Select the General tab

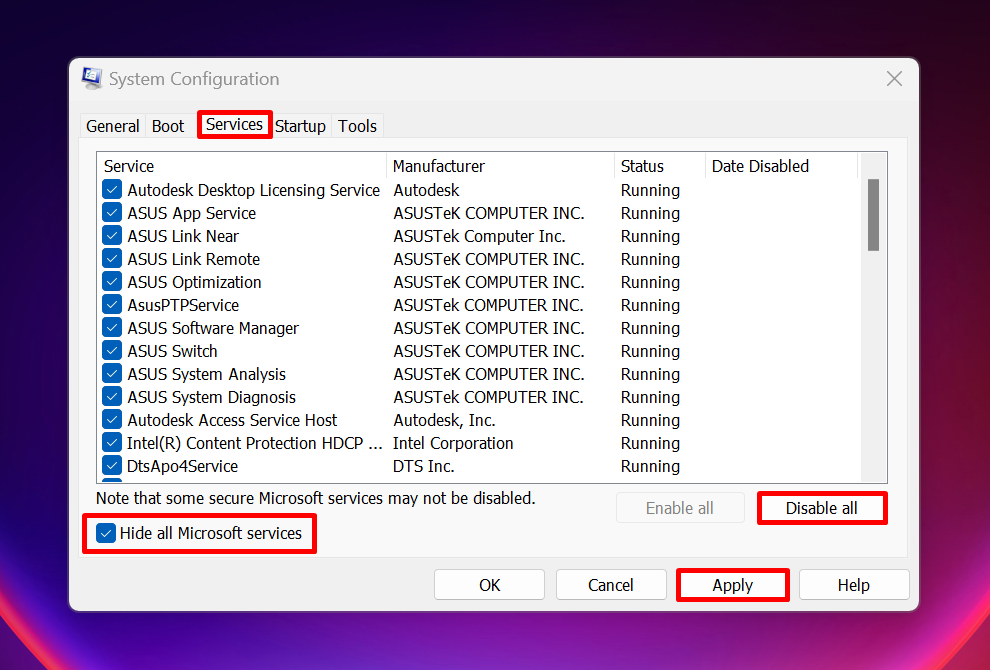point(112,125)
